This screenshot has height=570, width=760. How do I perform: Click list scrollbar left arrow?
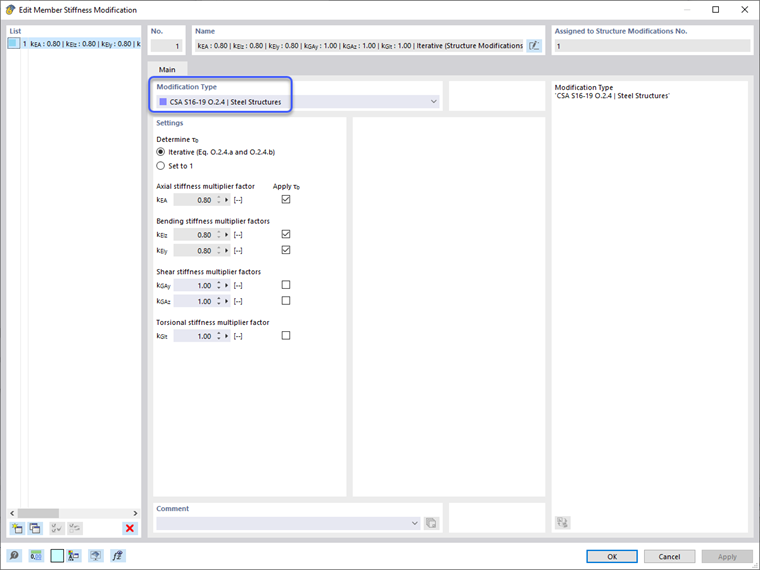click(12, 513)
